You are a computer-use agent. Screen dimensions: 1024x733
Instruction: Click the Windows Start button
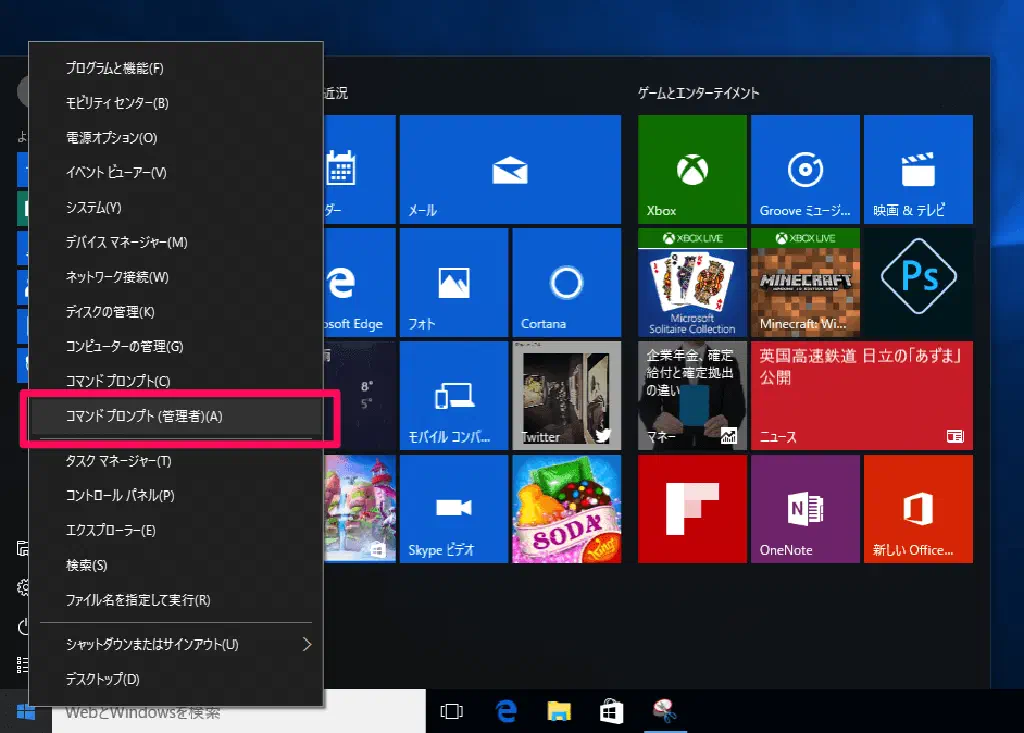[26, 712]
